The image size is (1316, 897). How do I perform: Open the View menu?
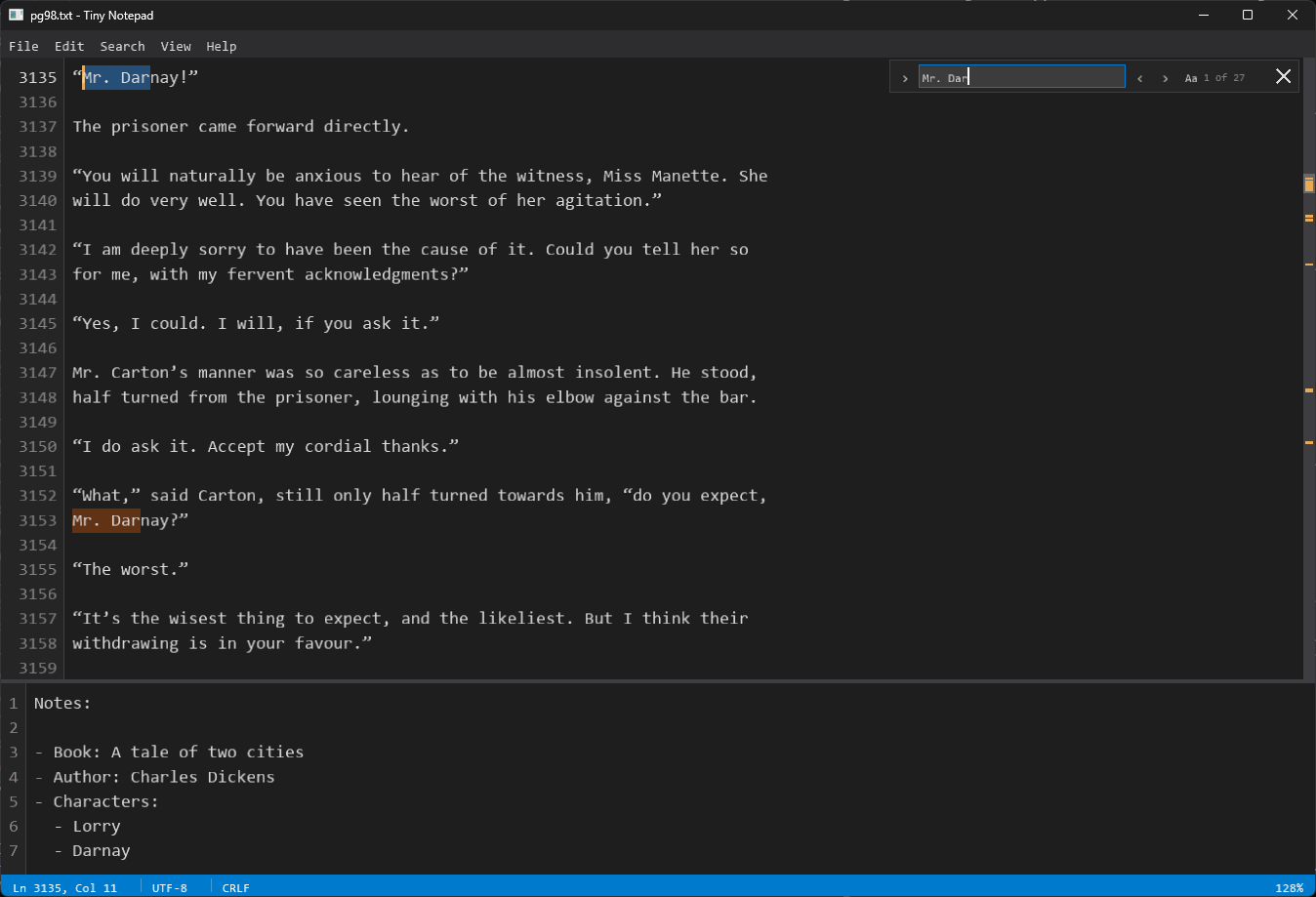click(x=176, y=46)
